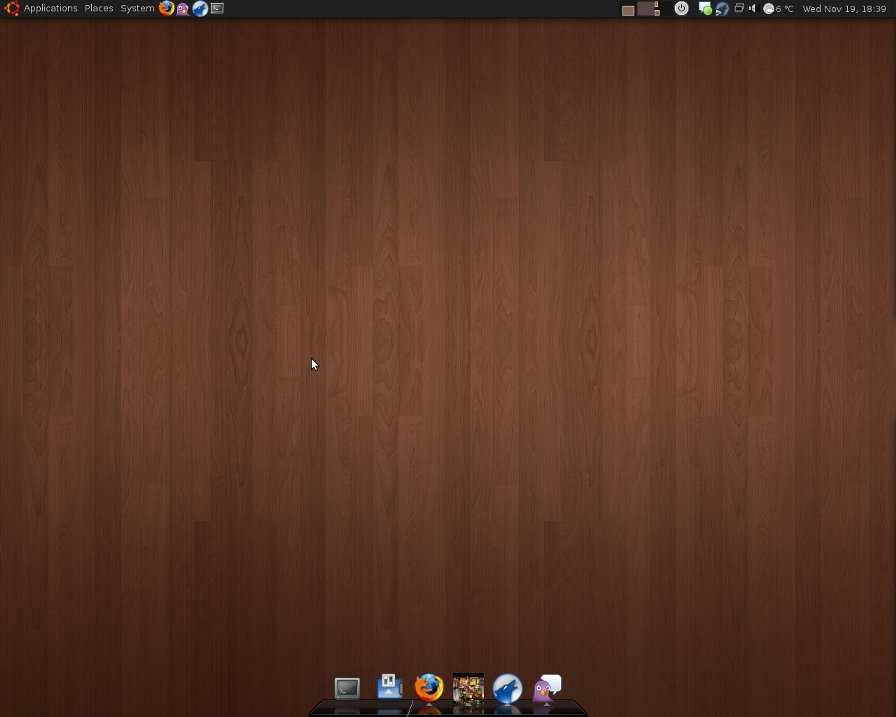This screenshot has width=896, height=717.
Task: Click the chat status tray icon
Action: pos(705,8)
